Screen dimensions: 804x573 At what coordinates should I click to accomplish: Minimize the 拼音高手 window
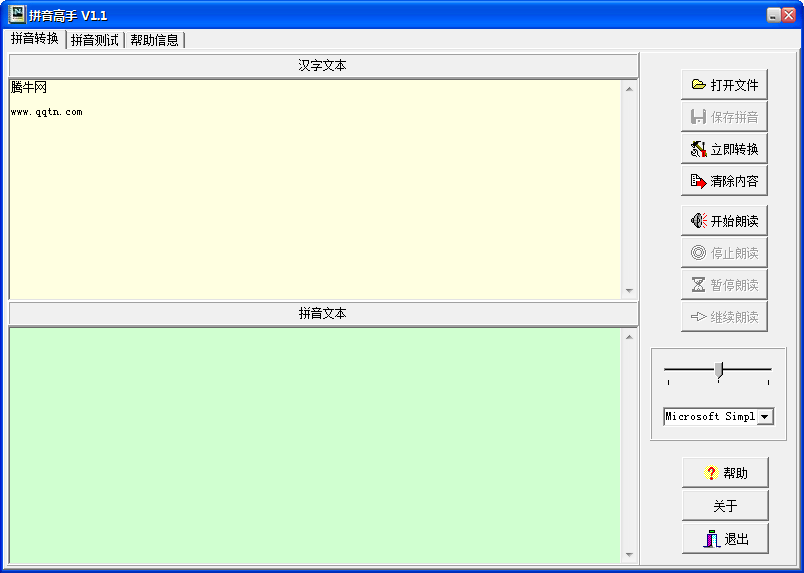click(773, 15)
